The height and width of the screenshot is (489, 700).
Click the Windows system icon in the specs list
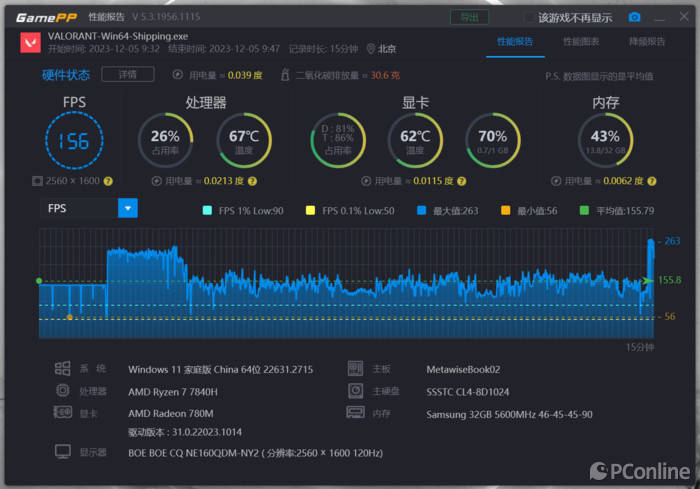[x=62, y=368]
